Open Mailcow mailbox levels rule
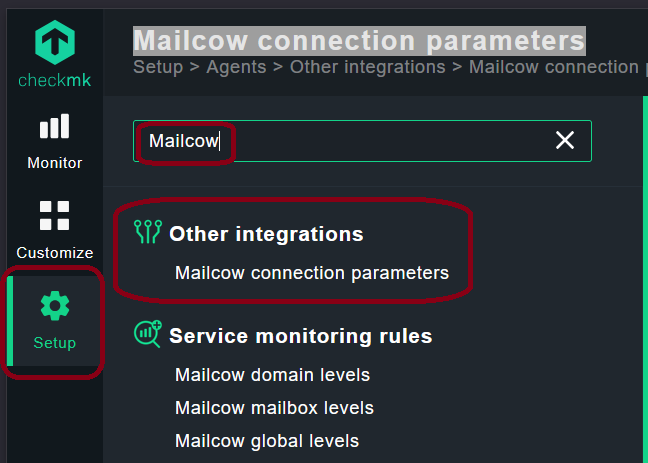The height and width of the screenshot is (463, 648). pyautogui.click(x=274, y=408)
